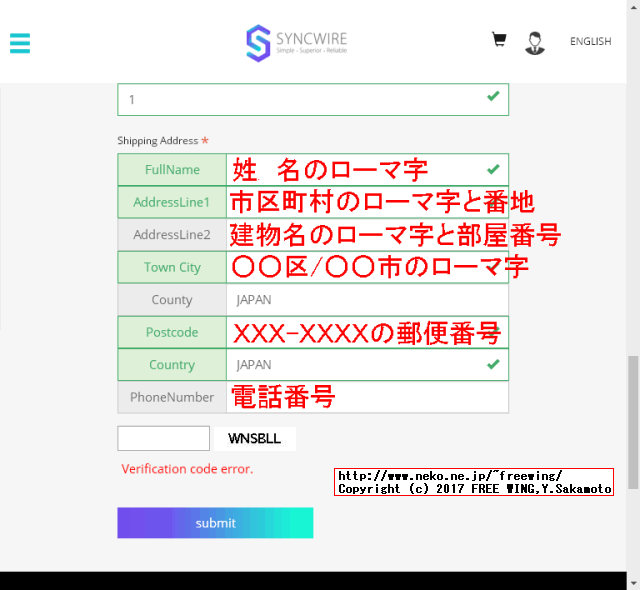
Task: Click the AddressLine1 label
Action: click(172, 202)
